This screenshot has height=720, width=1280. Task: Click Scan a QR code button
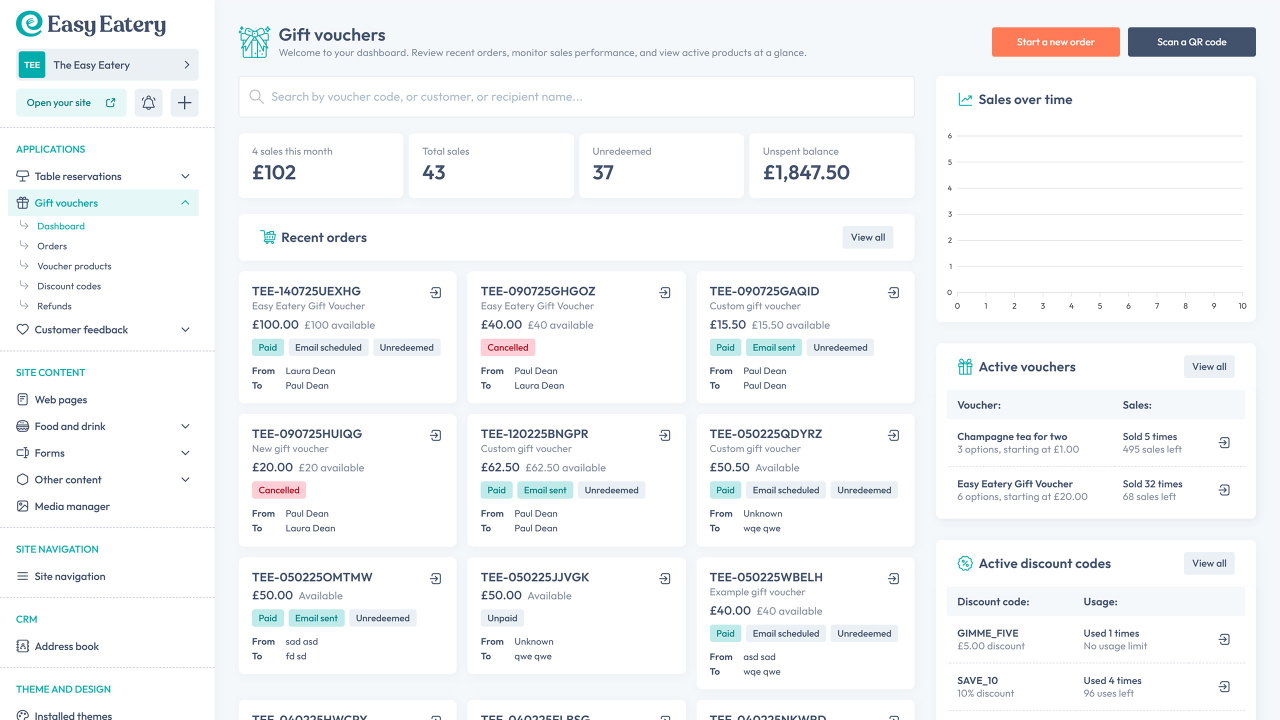click(1191, 42)
